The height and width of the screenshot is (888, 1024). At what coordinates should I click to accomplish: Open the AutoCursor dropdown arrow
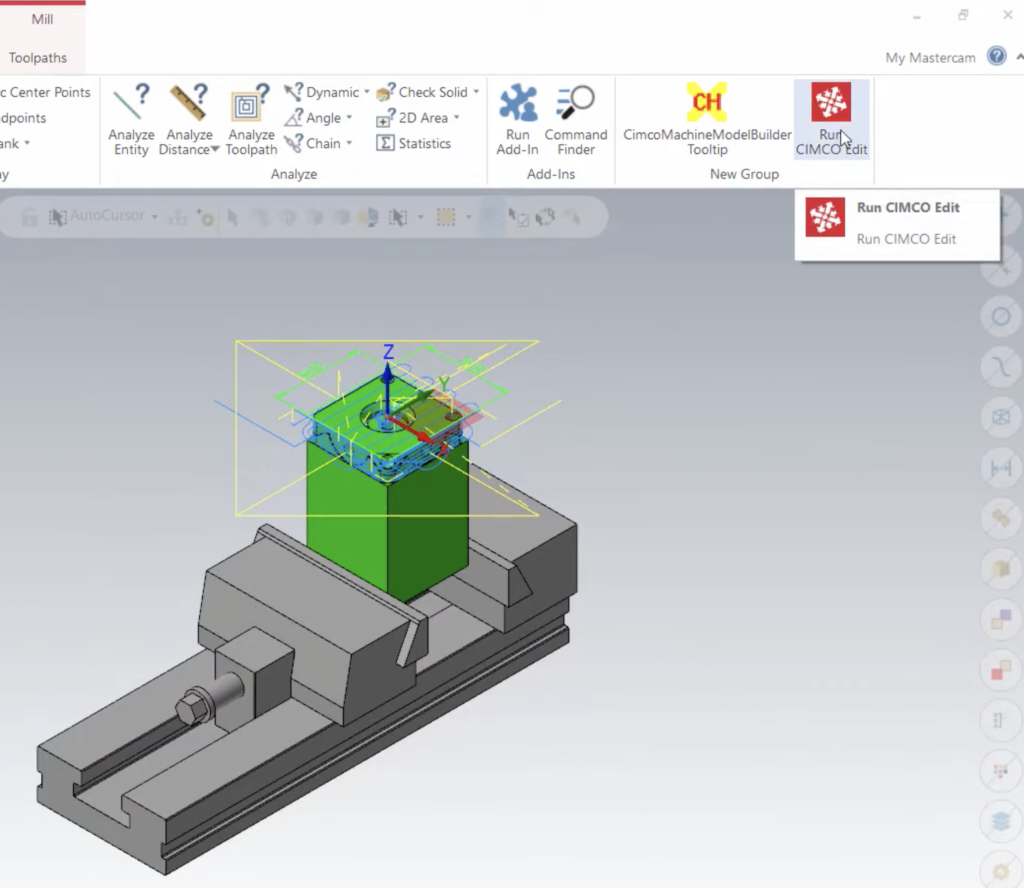[x=155, y=217]
